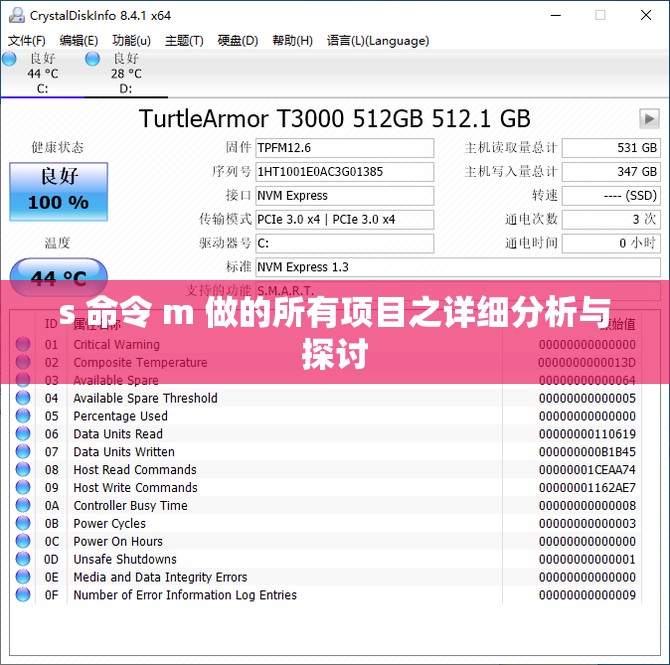Select the Available Spare Threshold attribute name
670x665 pixels.
point(145,398)
